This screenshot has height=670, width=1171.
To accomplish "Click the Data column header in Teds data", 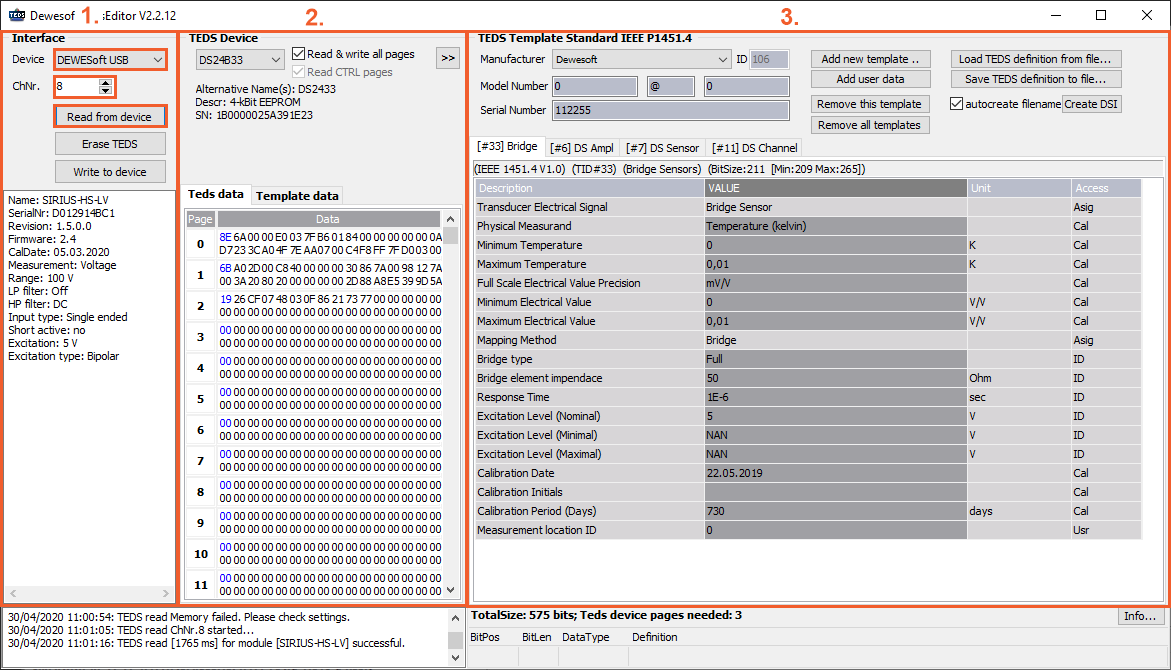I will (x=328, y=219).
